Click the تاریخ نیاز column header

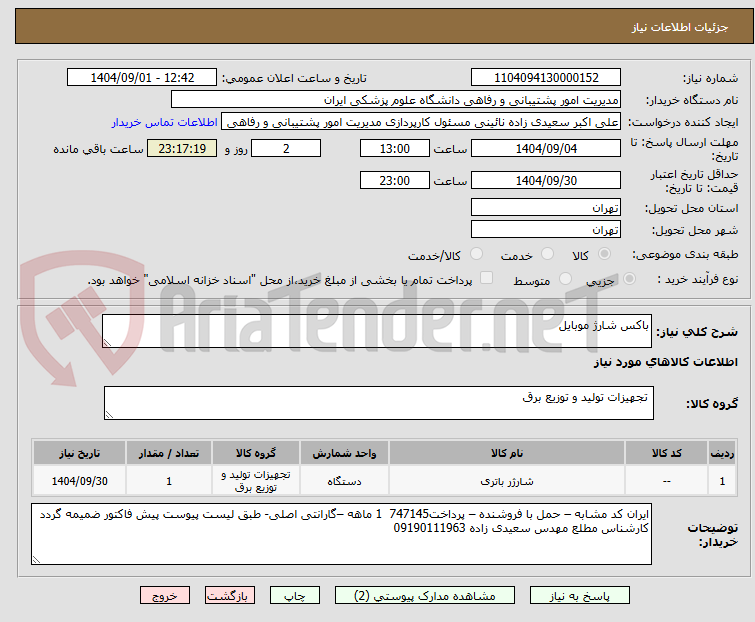79,453
